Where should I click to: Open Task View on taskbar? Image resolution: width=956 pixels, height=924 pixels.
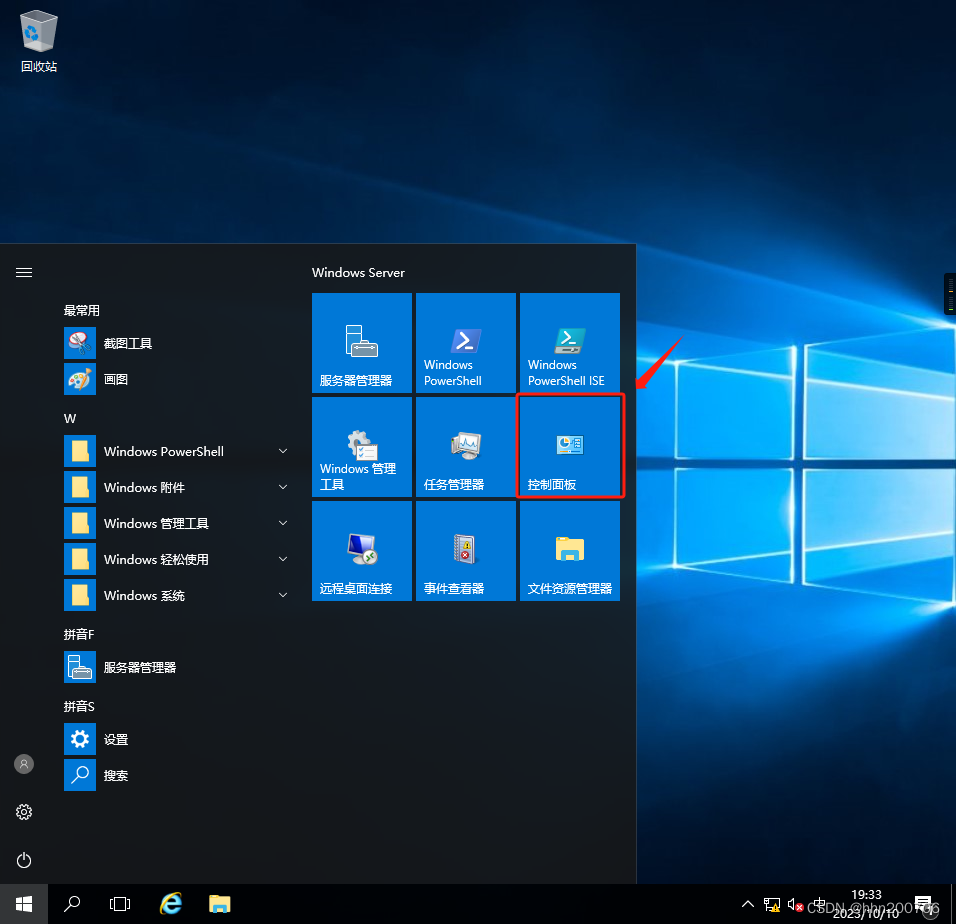[x=120, y=904]
